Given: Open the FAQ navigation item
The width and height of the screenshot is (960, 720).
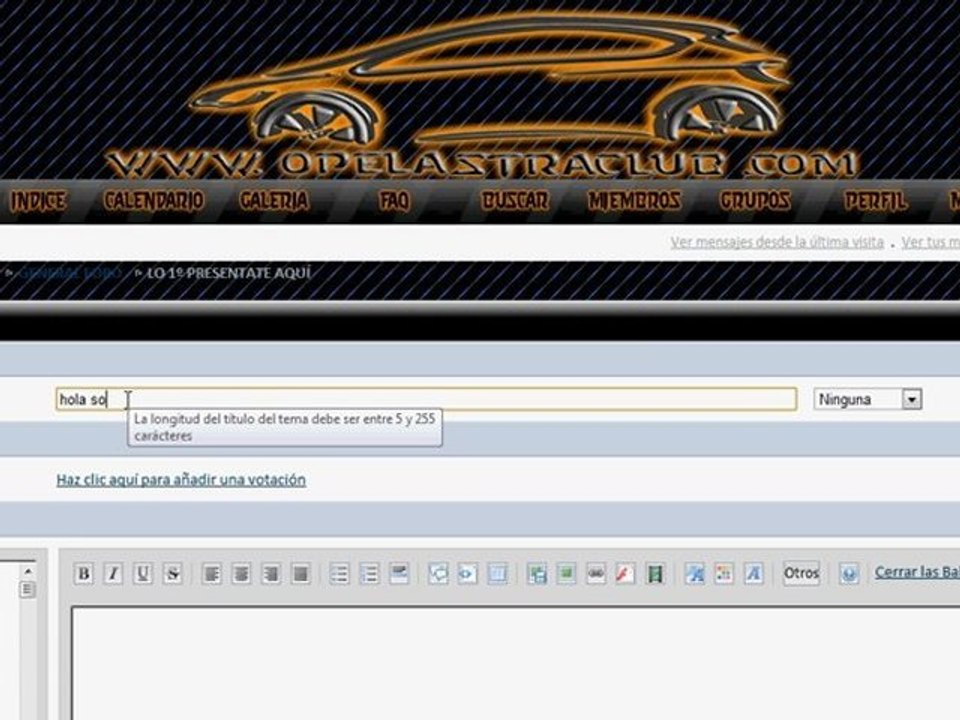Looking at the screenshot, I should 394,201.
